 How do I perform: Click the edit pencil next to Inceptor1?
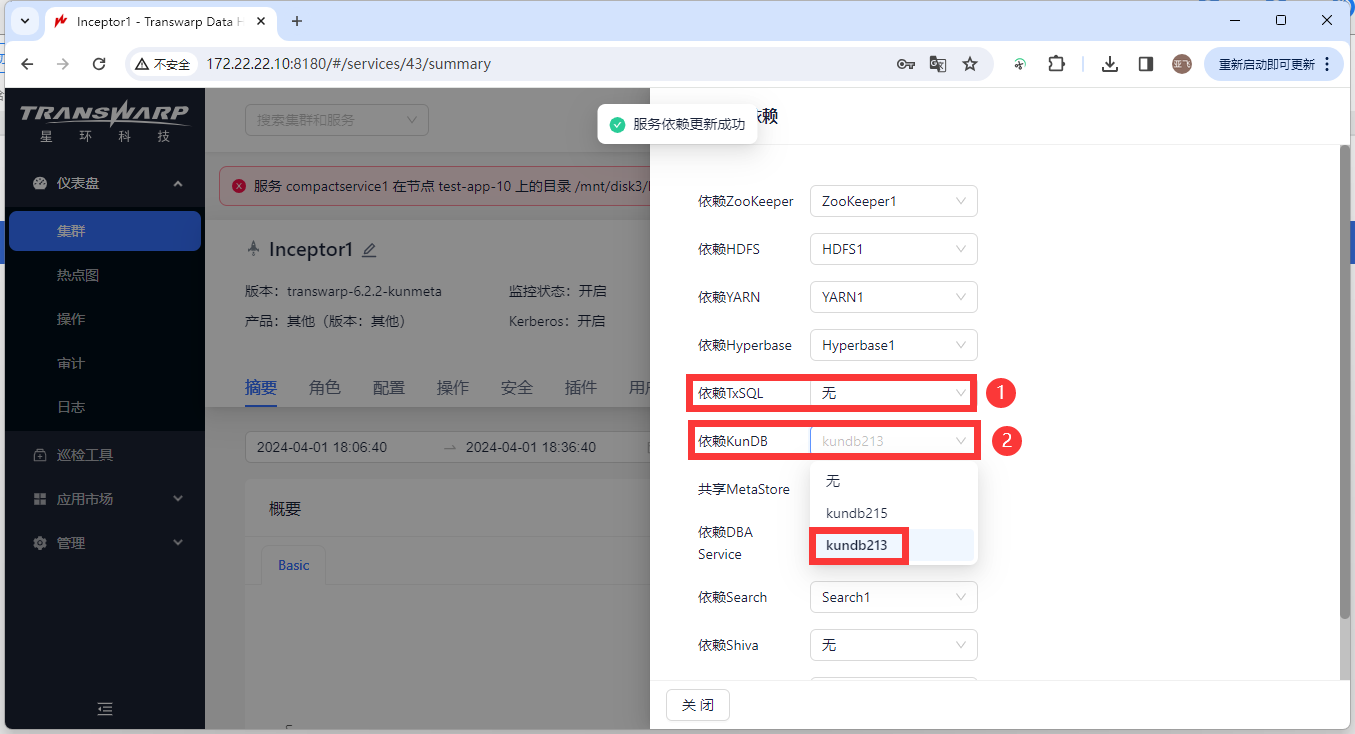tap(369, 250)
